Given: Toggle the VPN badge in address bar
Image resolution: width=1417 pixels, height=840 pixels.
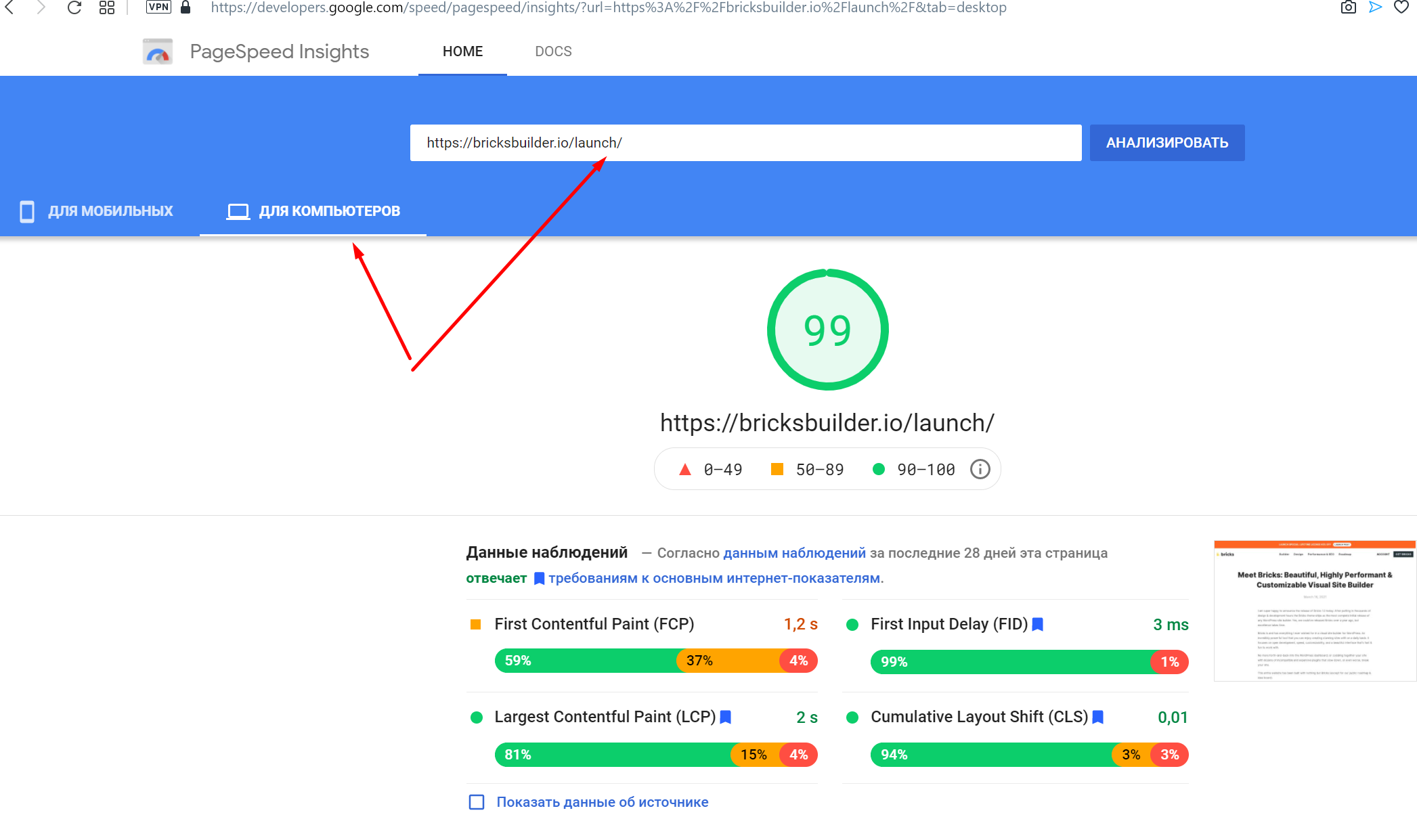Looking at the screenshot, I should pos(158,7).
